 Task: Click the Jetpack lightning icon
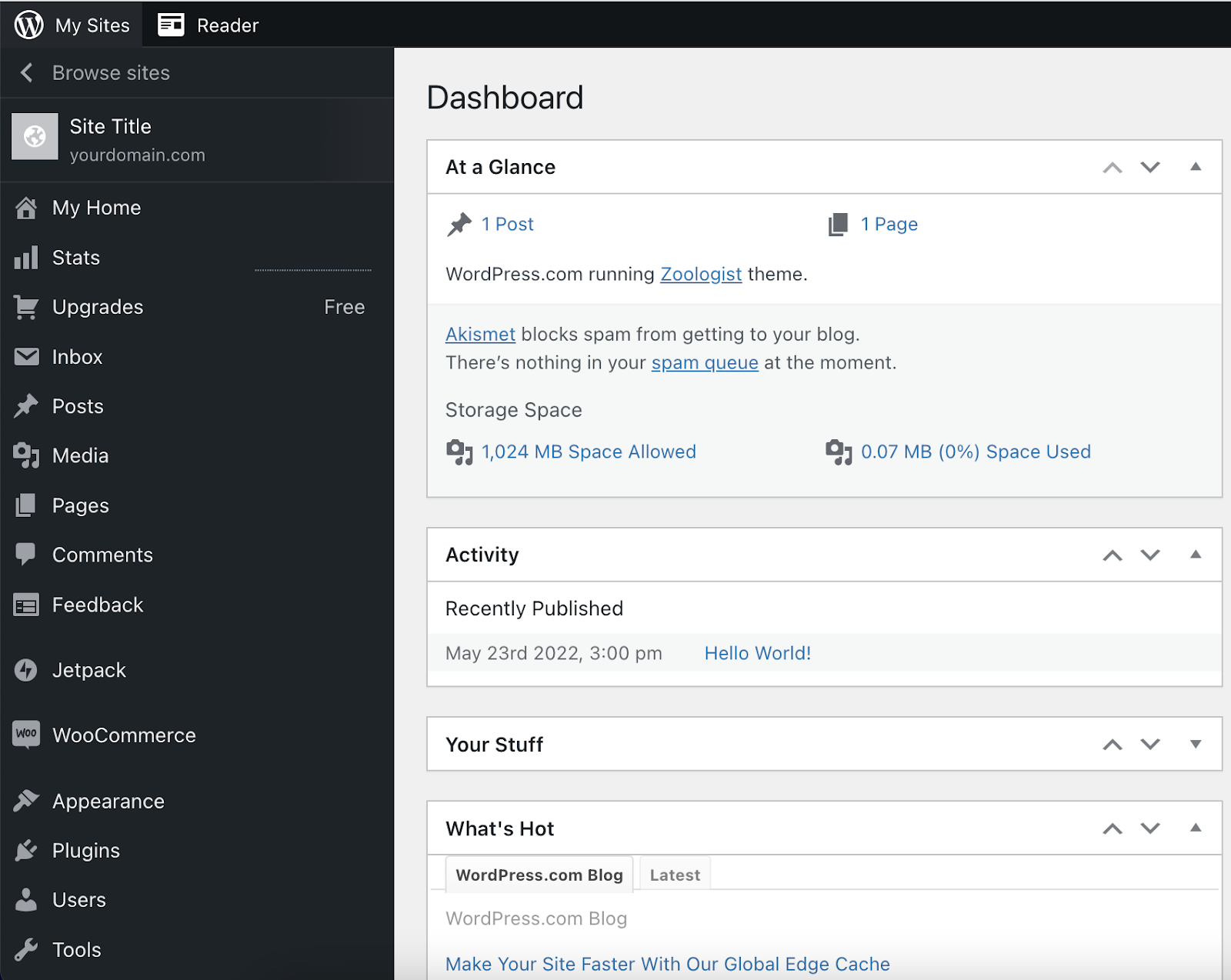[x=25, y=669]
